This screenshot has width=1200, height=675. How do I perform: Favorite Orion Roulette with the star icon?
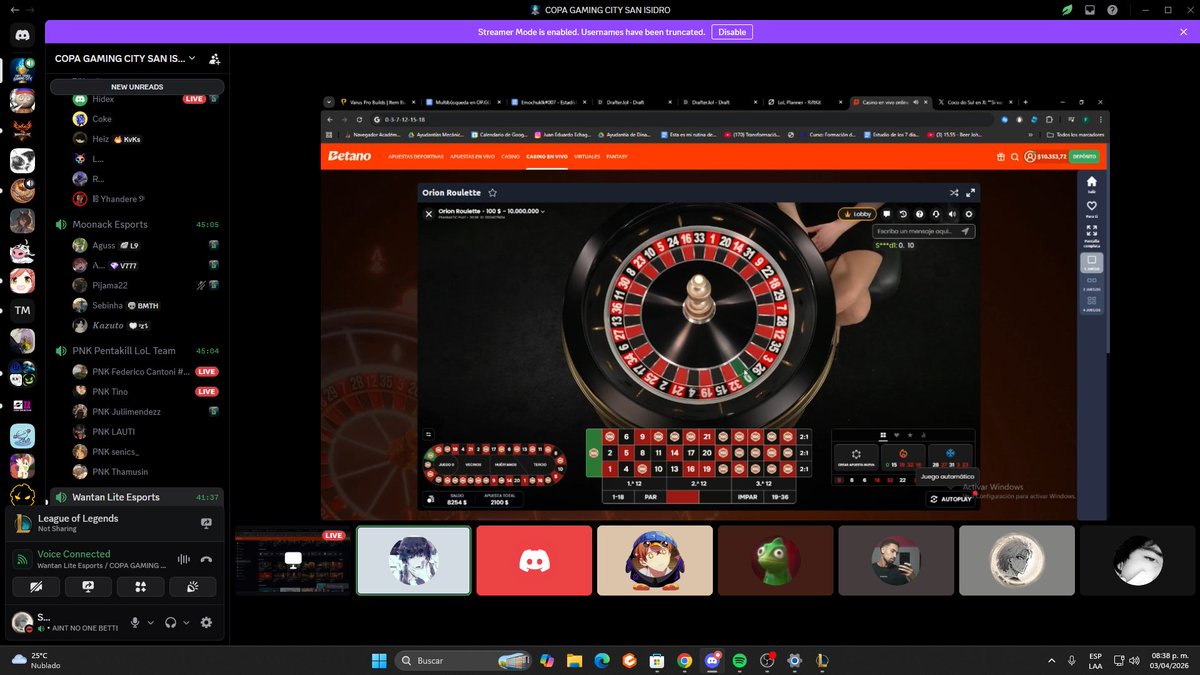tap(493, 192)
